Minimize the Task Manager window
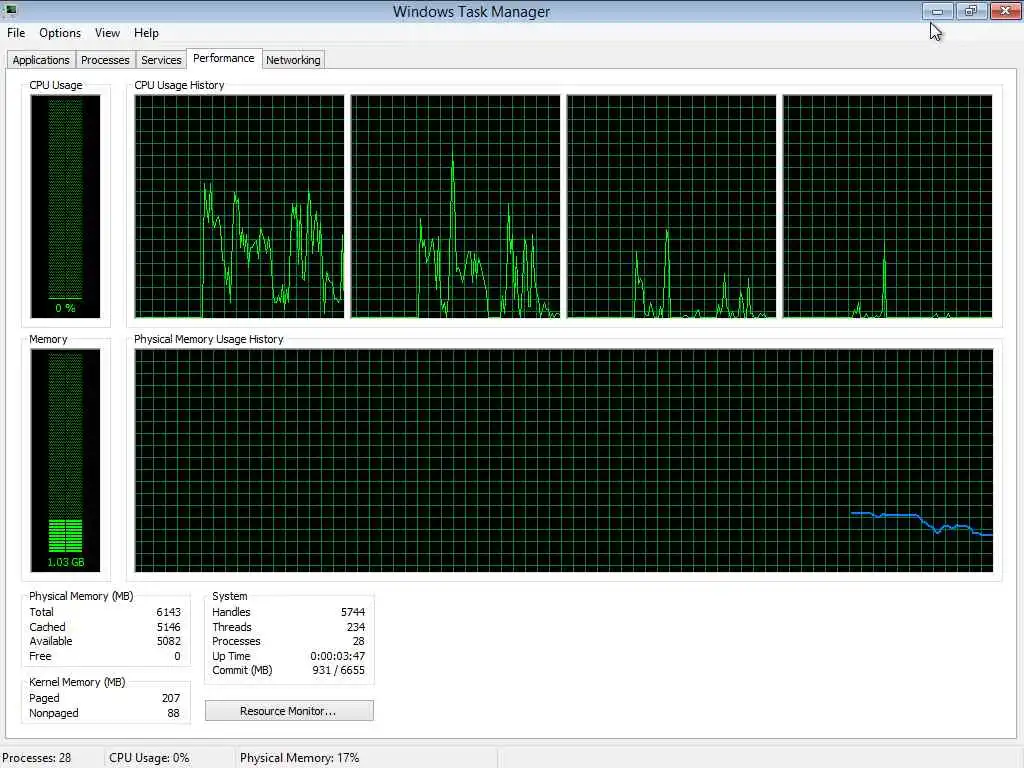 click(x=938, y=11)
